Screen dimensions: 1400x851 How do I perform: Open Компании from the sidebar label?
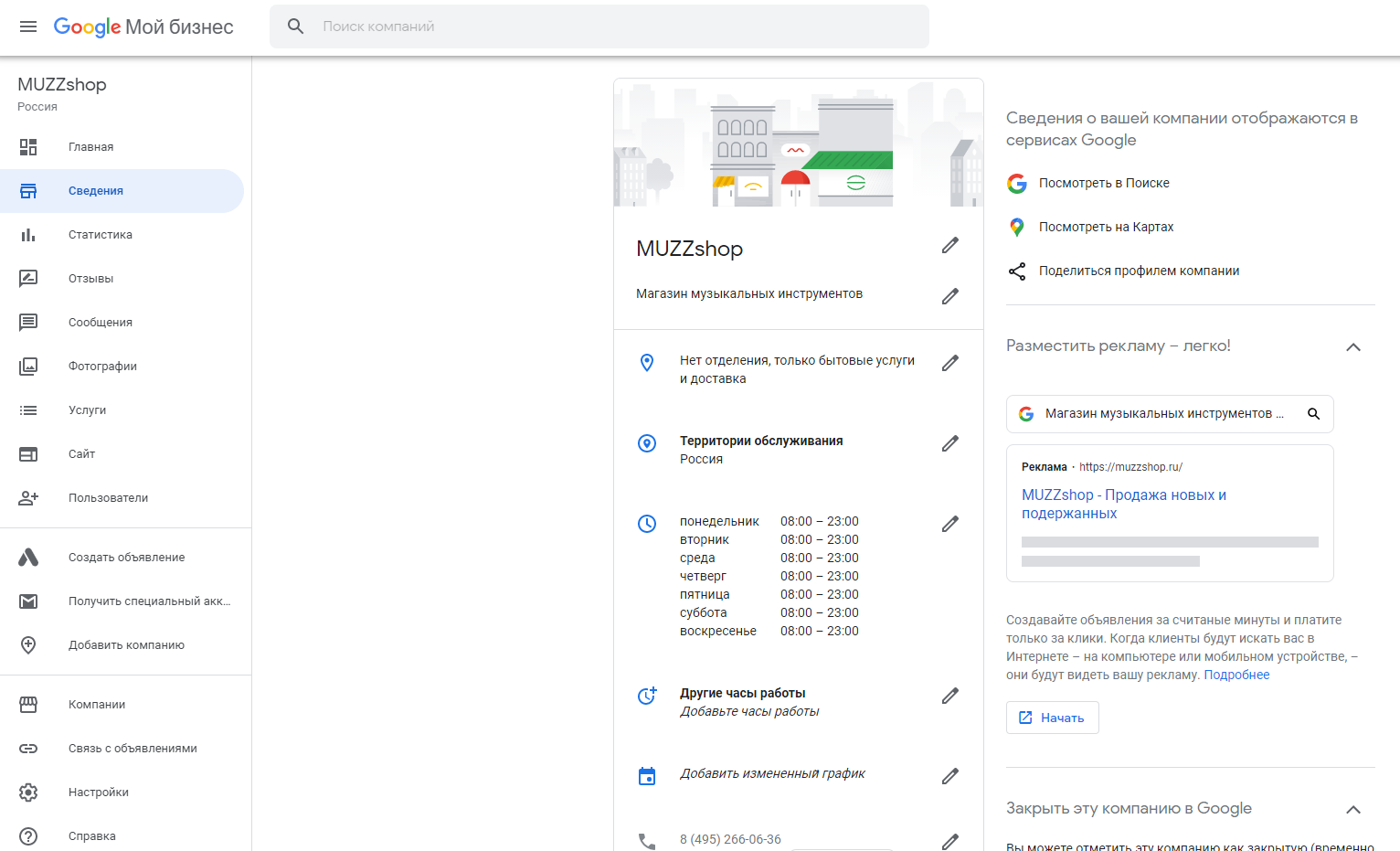click(97, 705)
